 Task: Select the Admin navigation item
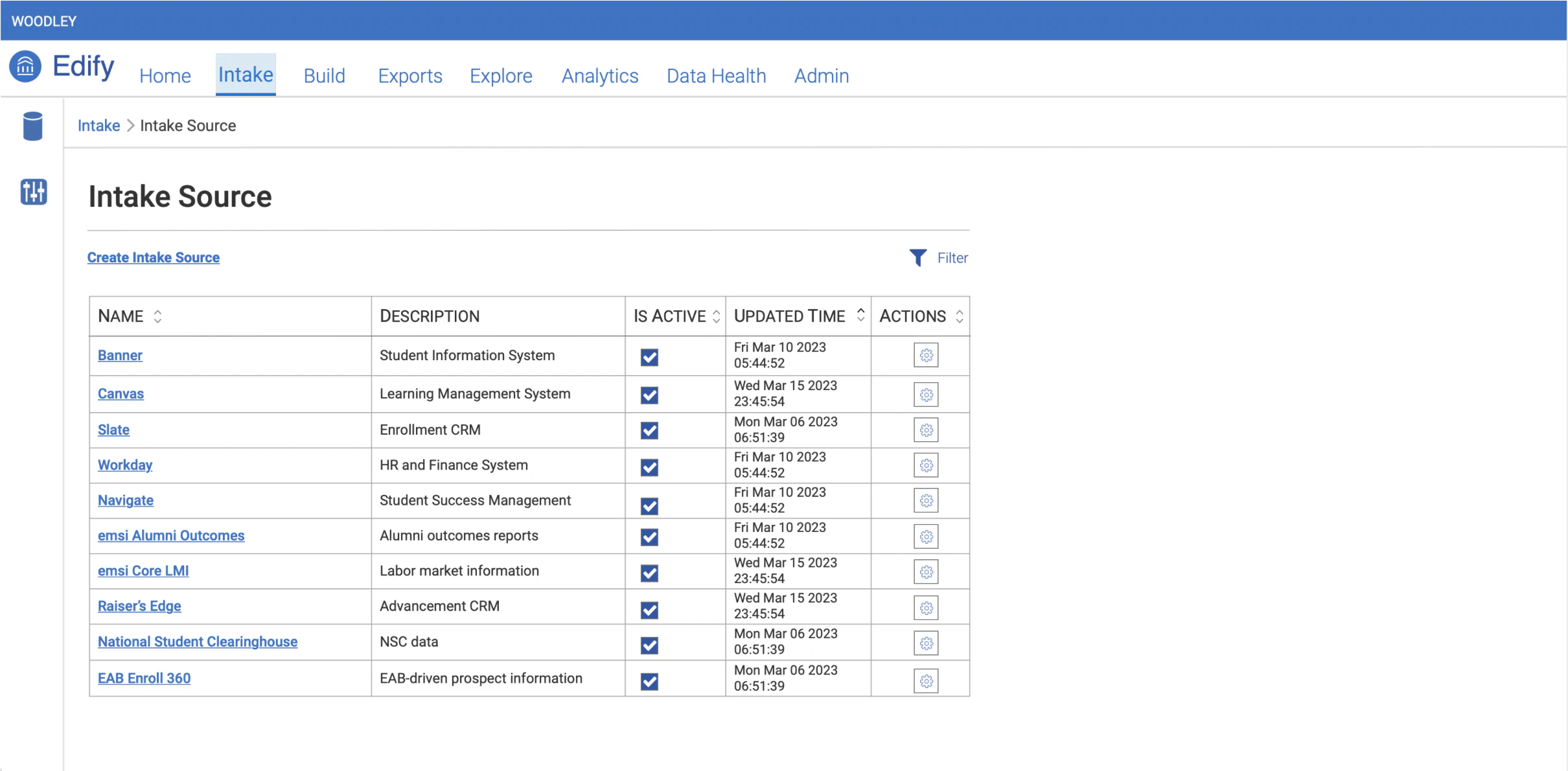click(x=821, y=76)
